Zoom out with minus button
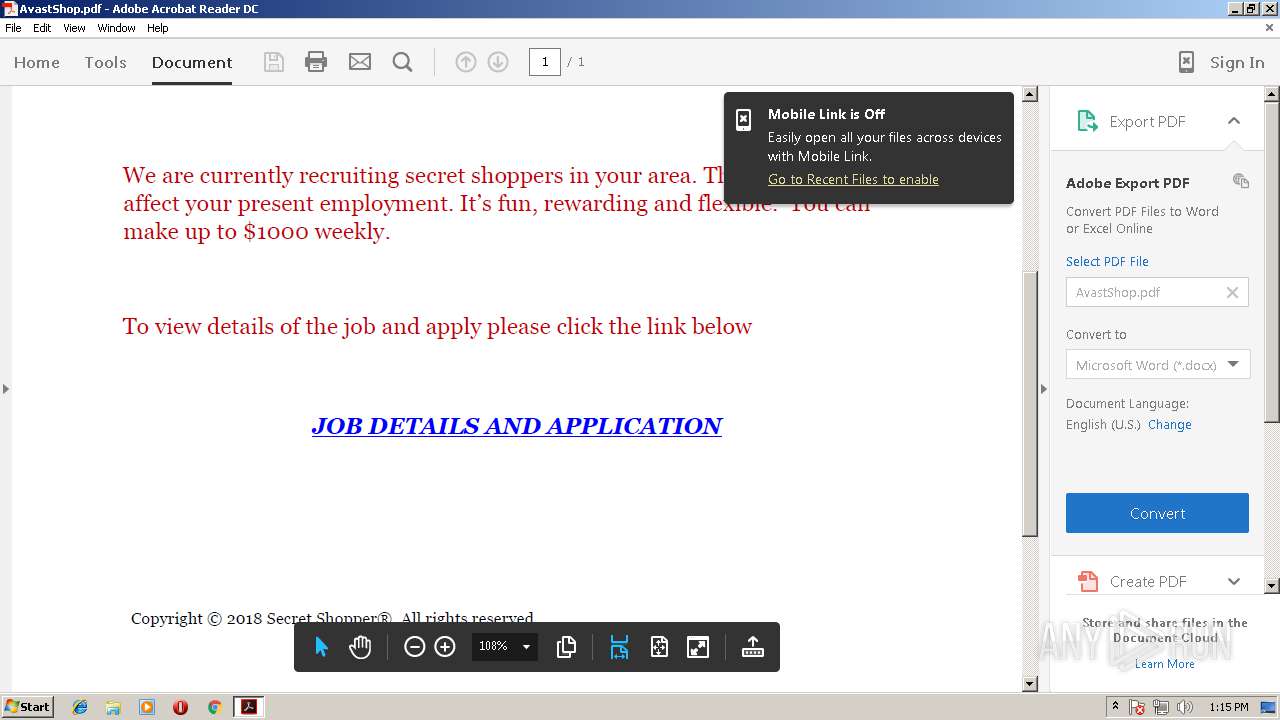This screenshot has width=1280, height=720. [414, 647]
